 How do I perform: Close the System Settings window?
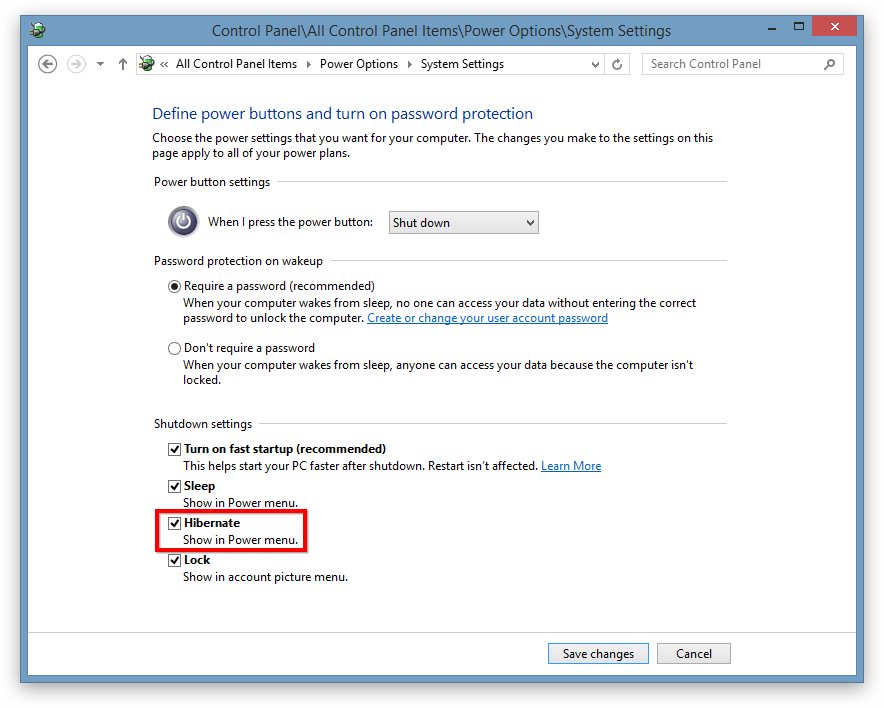[x=835, y=26]
